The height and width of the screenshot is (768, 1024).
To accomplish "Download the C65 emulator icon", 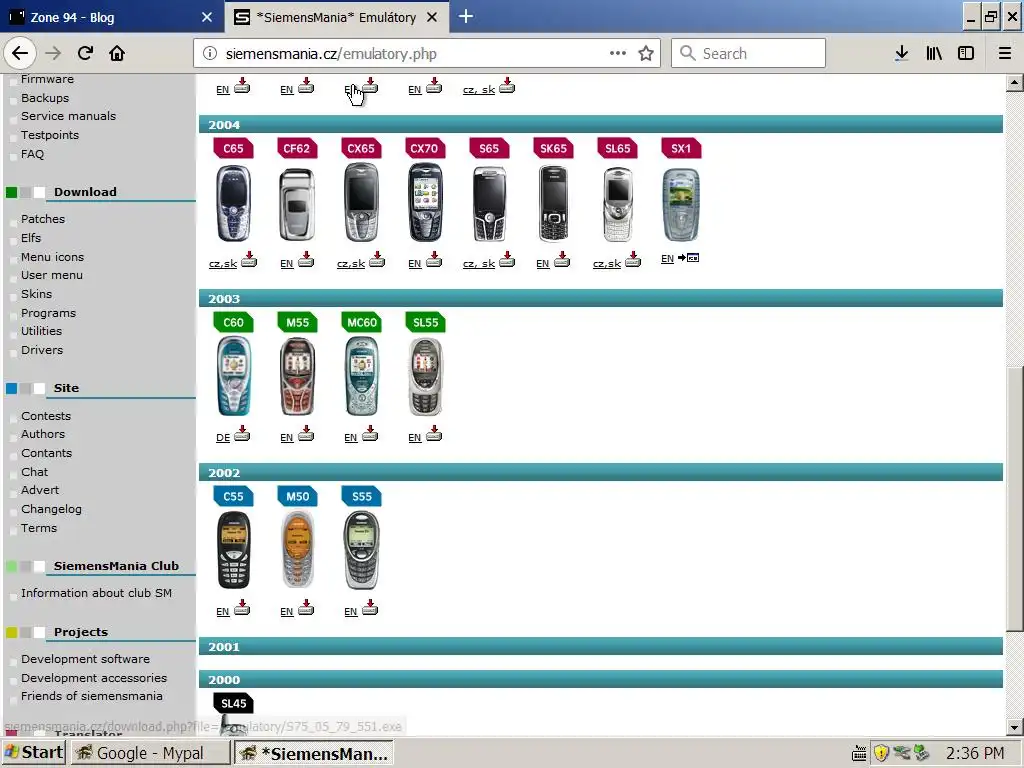I will click(249, 260).
